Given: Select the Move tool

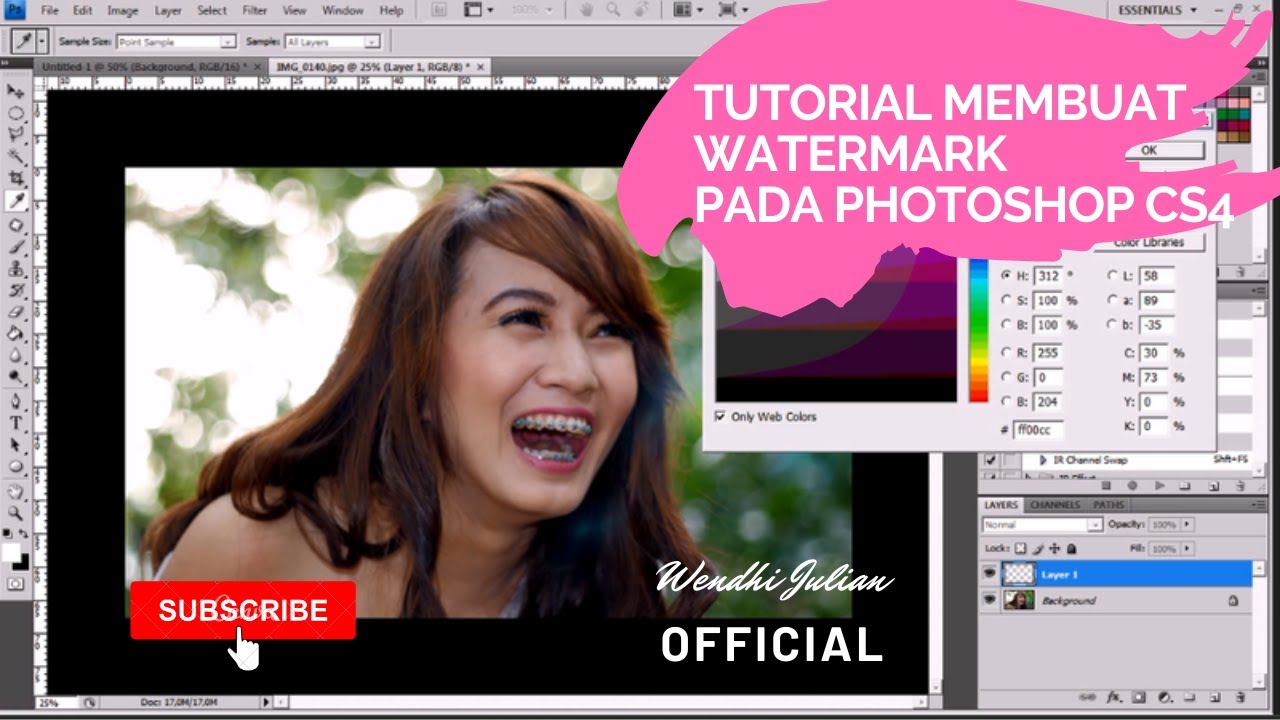Looking at the screenshot, I should [x=16, y=91].
